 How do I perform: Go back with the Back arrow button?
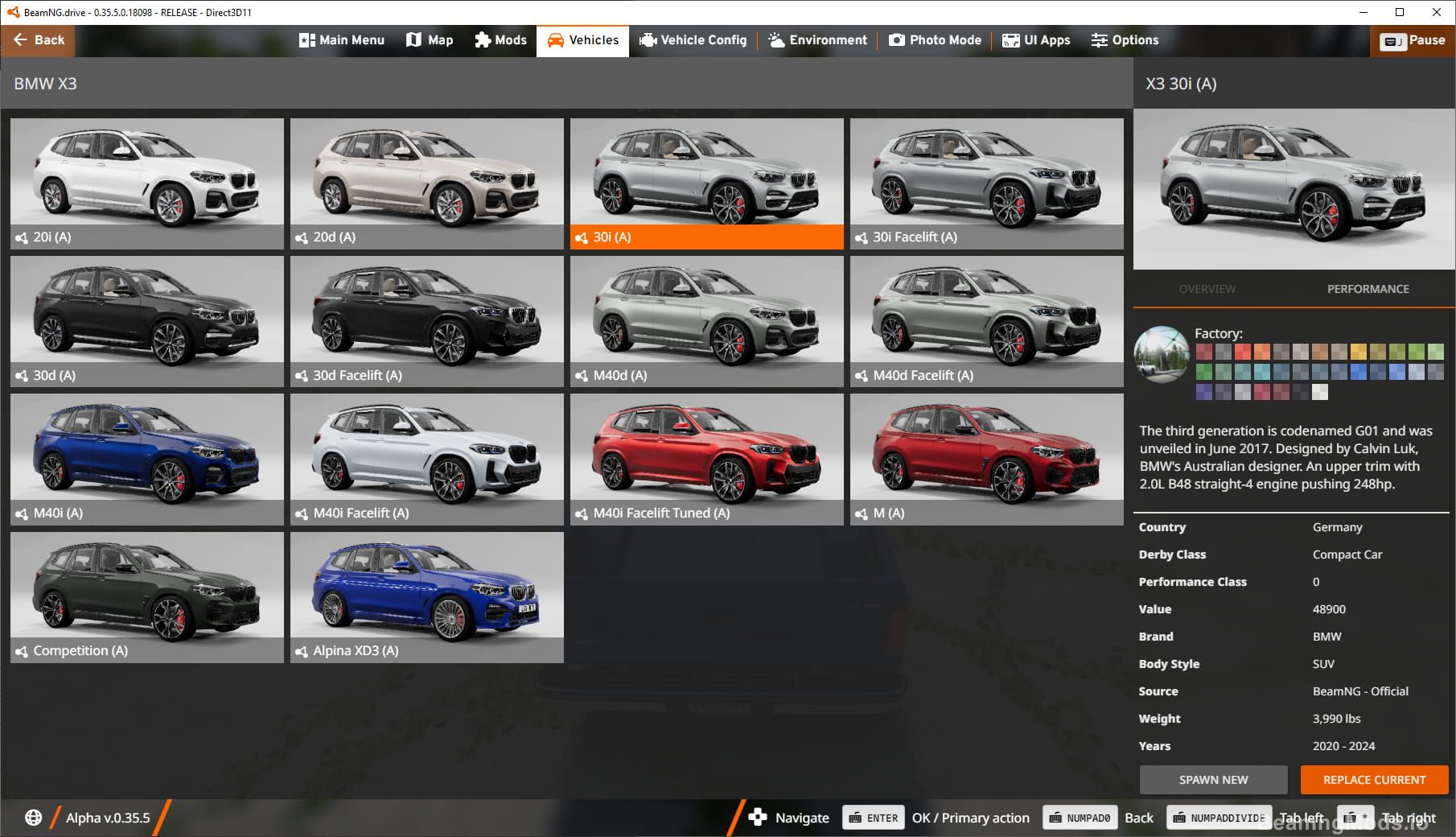tap(38, 40)
